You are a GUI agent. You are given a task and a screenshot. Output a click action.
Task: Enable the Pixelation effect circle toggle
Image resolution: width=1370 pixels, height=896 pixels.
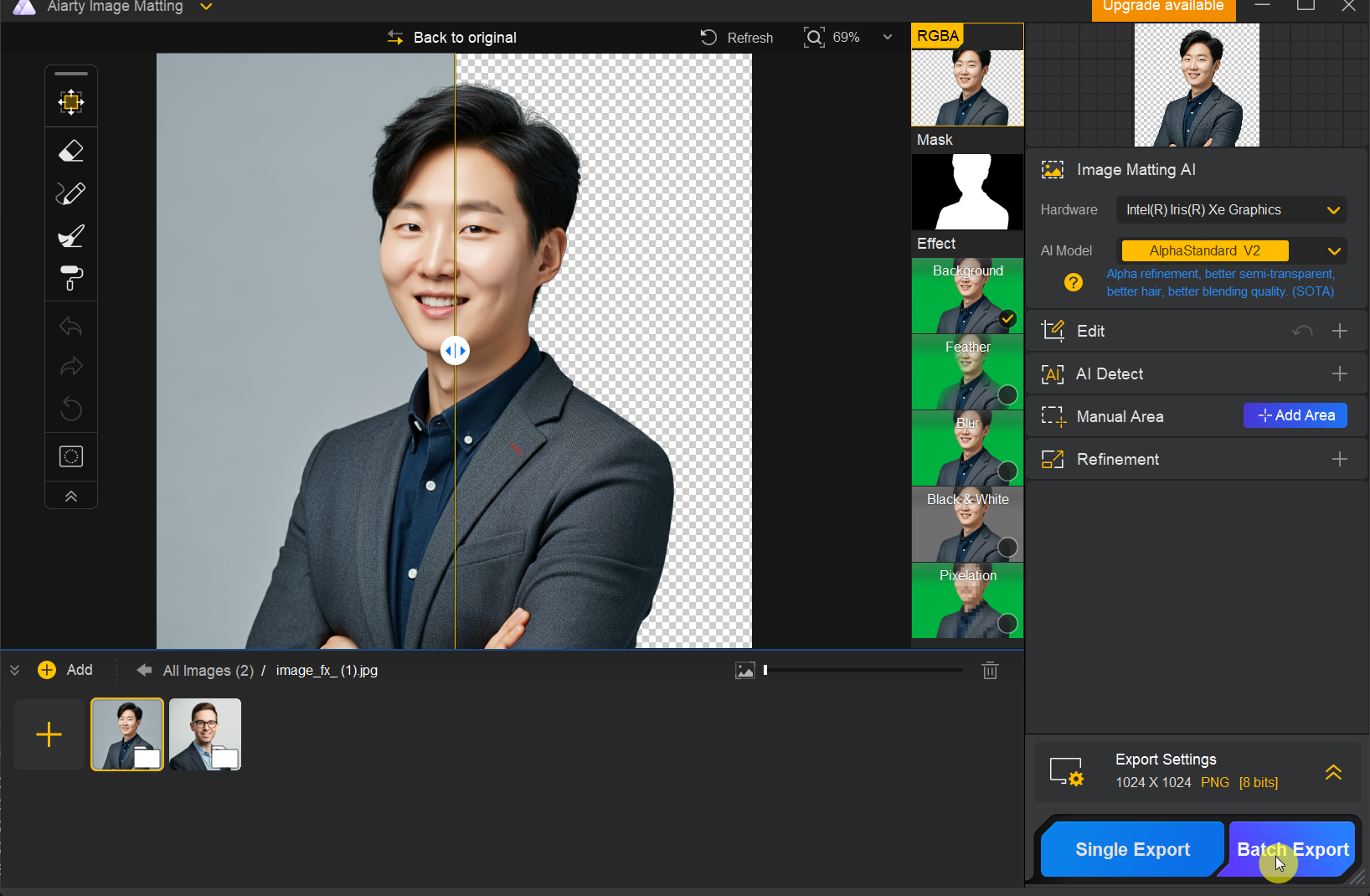click(1008, 624)
